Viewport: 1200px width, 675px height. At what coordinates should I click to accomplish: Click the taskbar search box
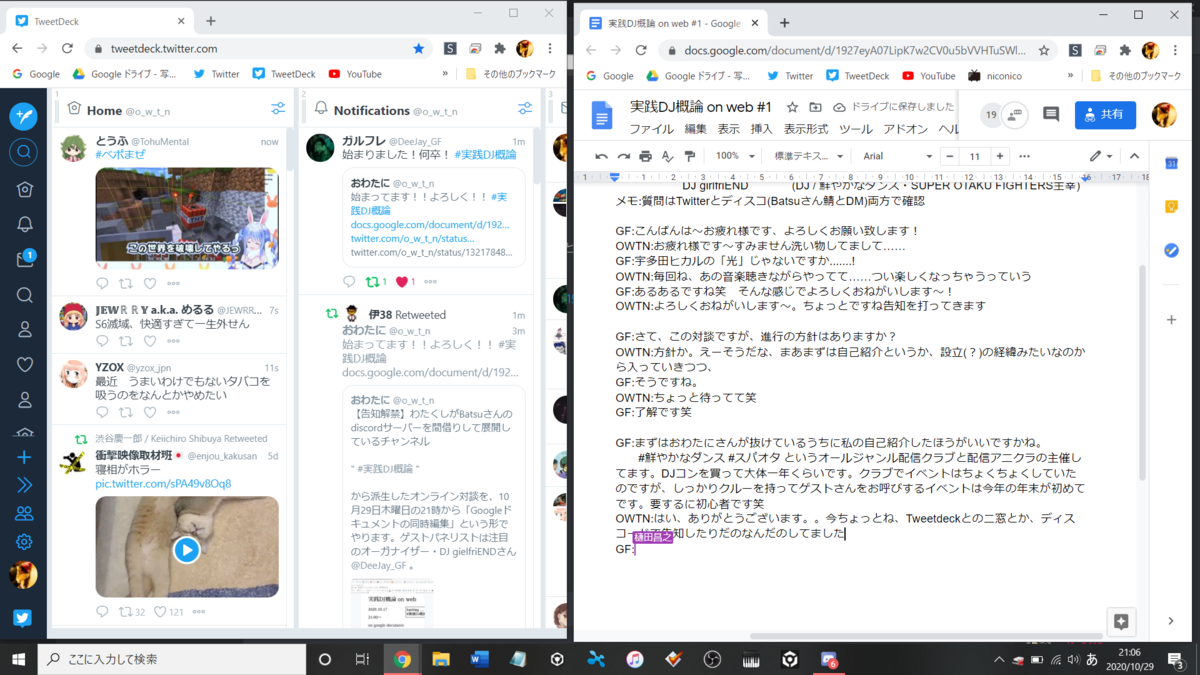172,659
